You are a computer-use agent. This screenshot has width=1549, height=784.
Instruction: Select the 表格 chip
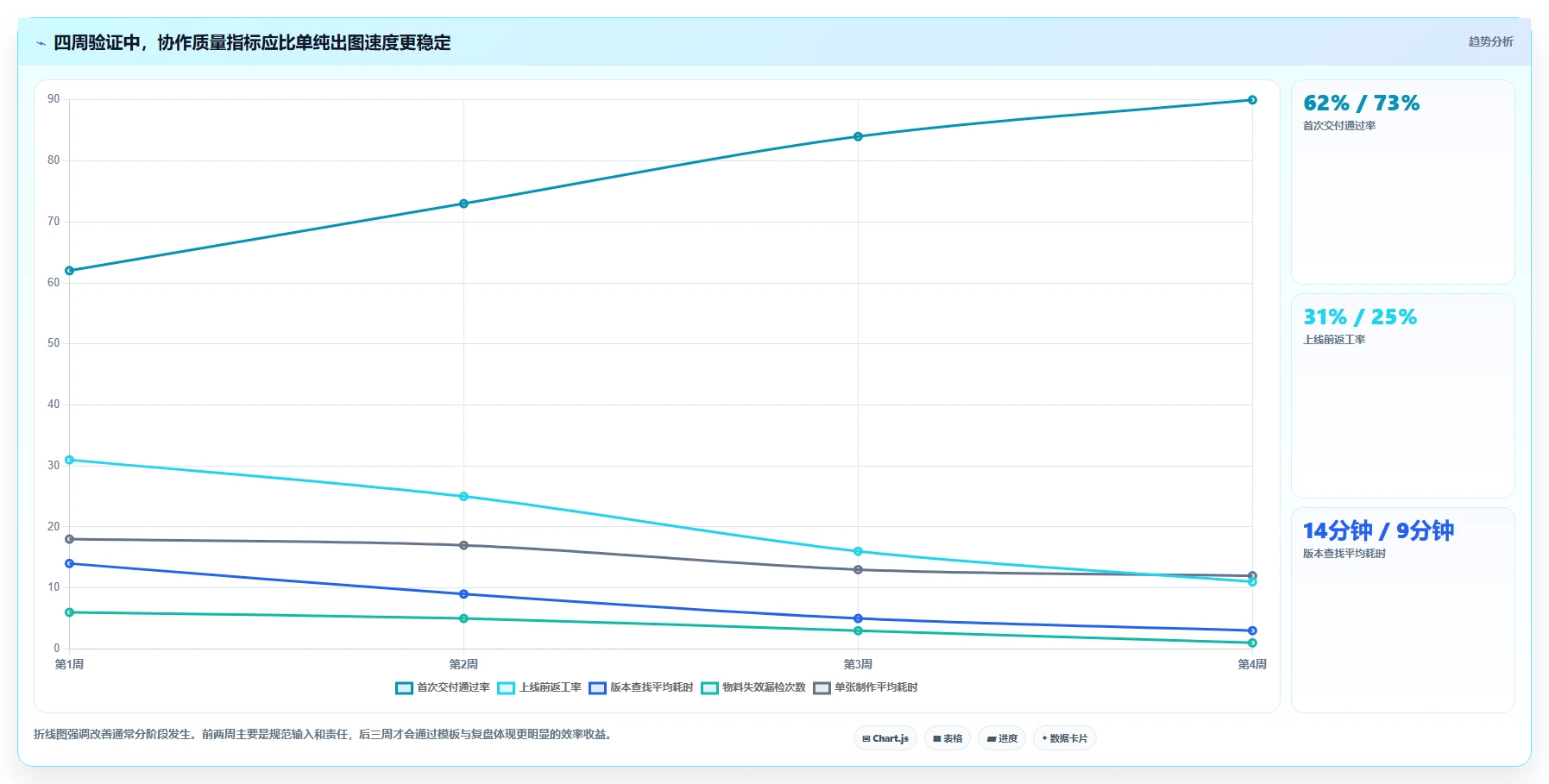948,738
